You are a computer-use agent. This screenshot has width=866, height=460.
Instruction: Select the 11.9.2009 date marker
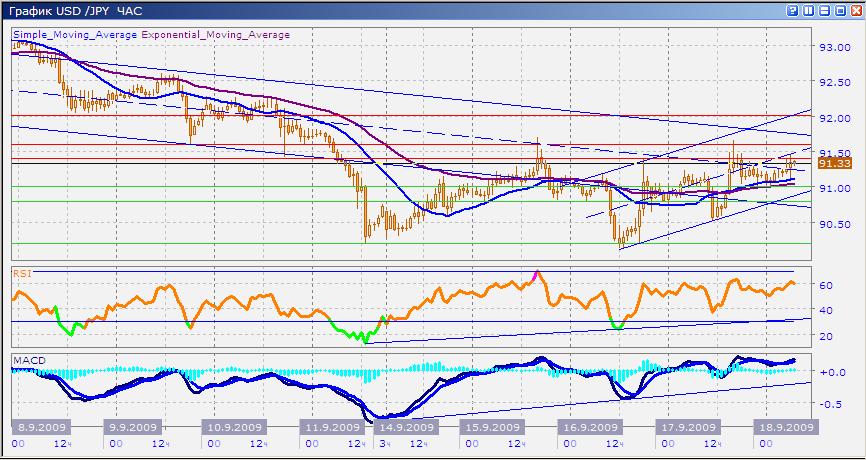pos(335,427)
